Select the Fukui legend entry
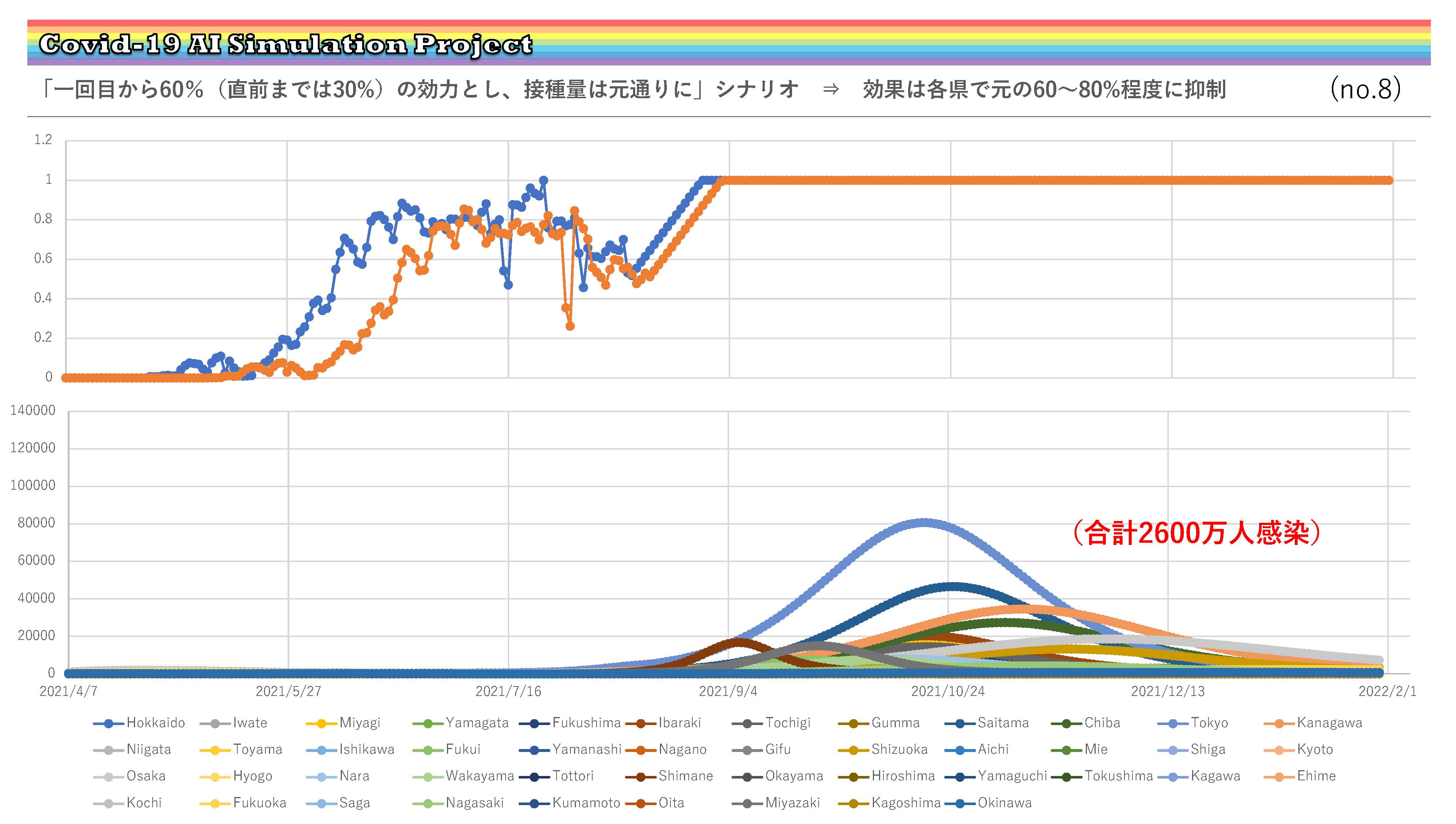This screenshot has height=824, width=1456. pyautogui.click(x=446, y=749)
